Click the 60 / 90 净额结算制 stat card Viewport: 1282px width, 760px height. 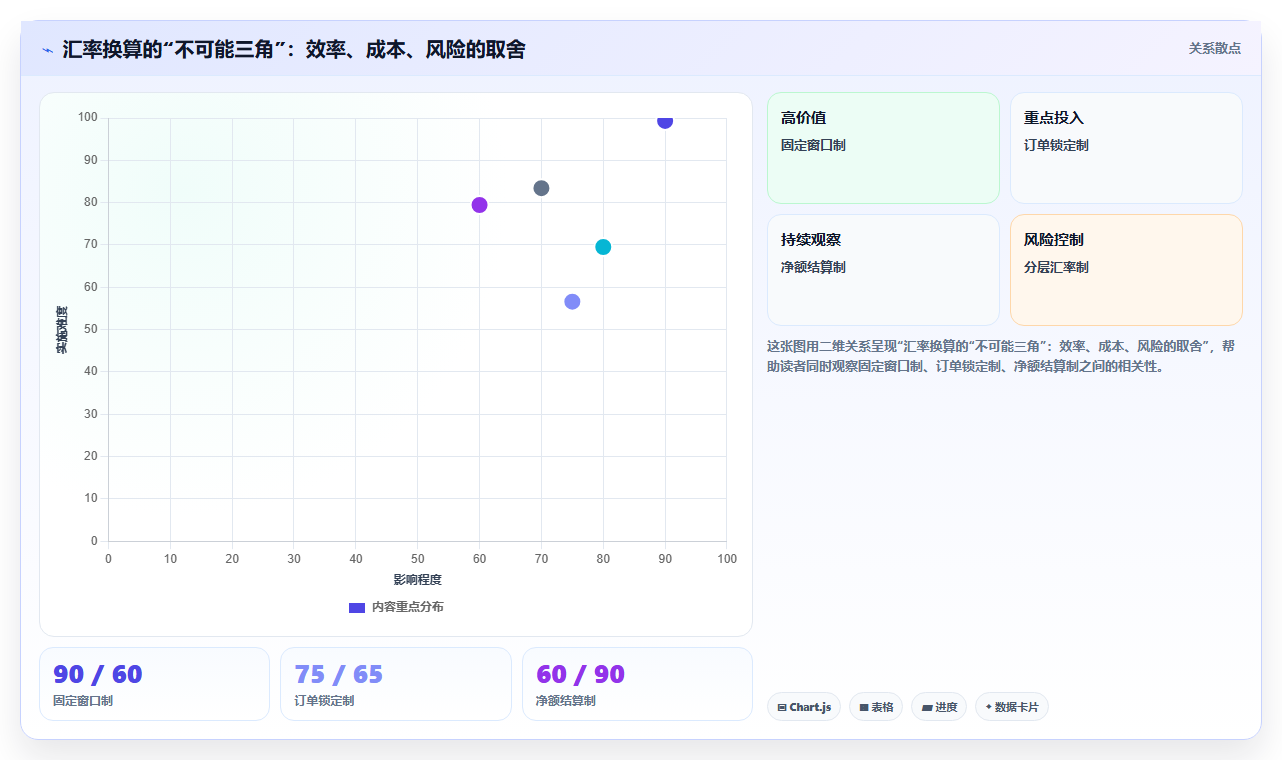click(637, 684)
